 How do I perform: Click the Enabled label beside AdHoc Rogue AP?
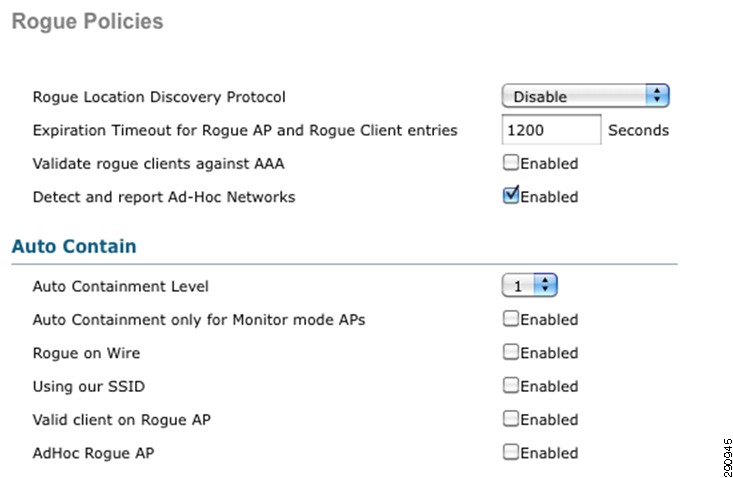tap(549, 453)
